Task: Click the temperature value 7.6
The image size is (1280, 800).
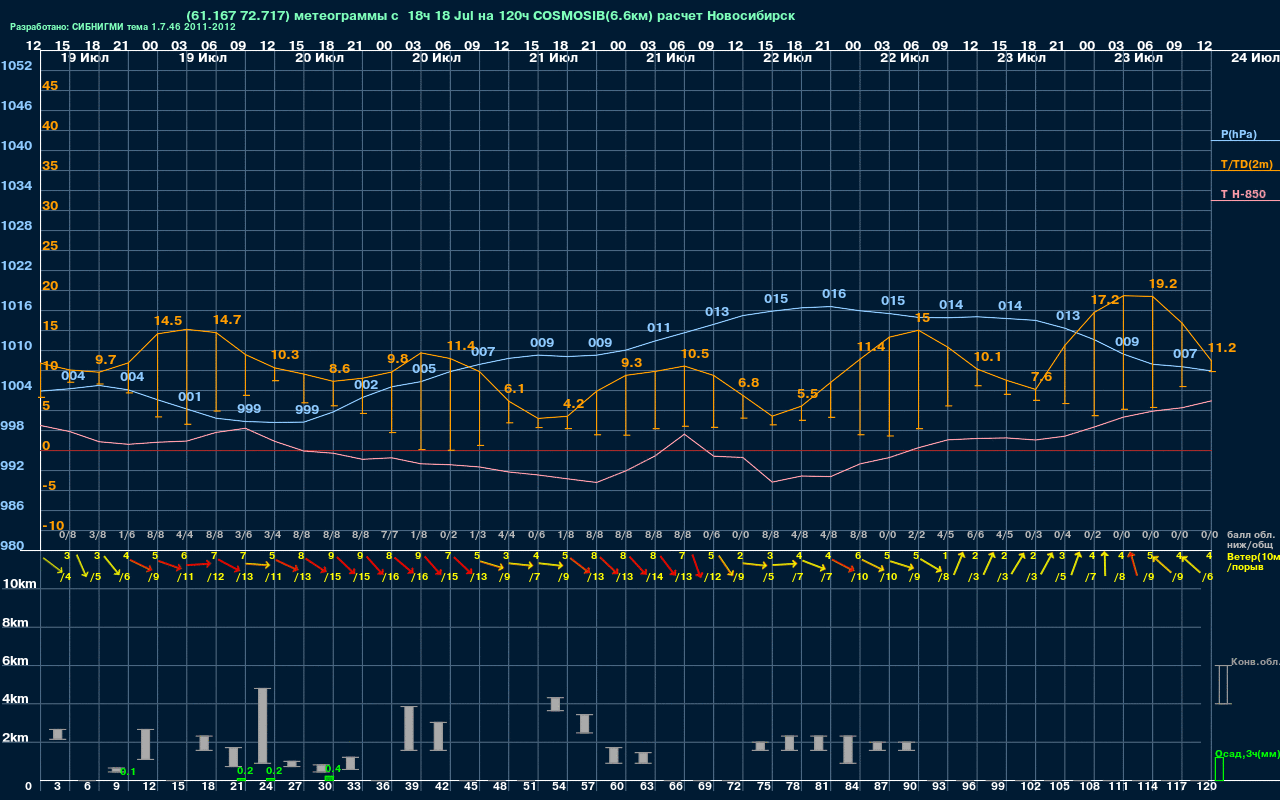Action: coord(1041,377)
